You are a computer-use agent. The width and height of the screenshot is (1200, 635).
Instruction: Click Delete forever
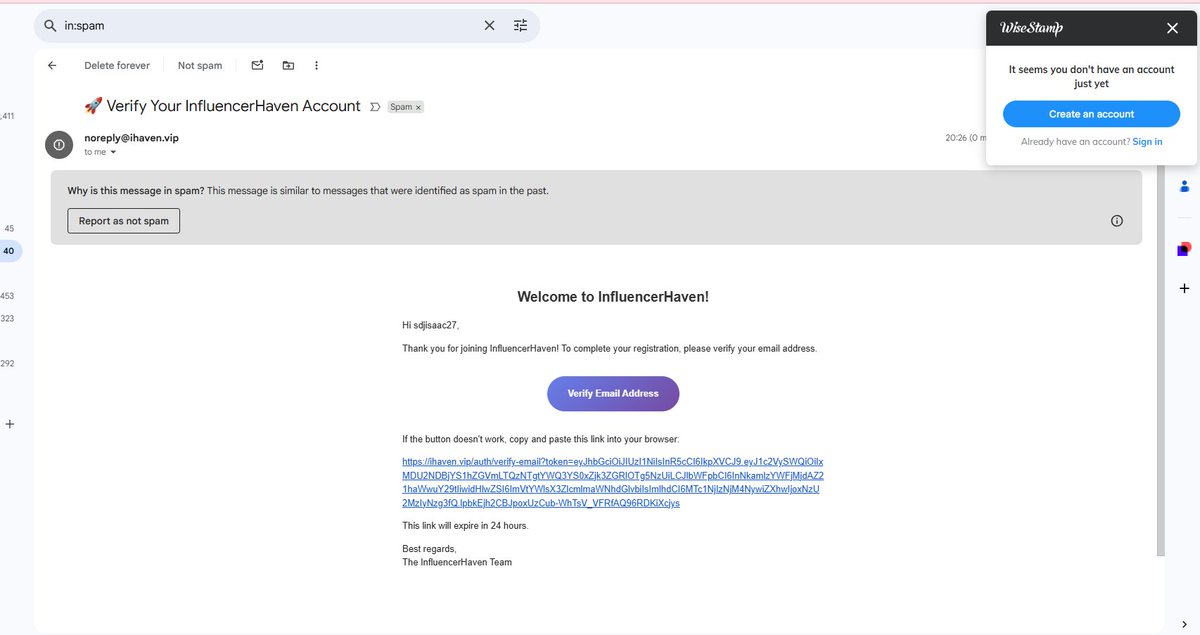pos(117,65)
